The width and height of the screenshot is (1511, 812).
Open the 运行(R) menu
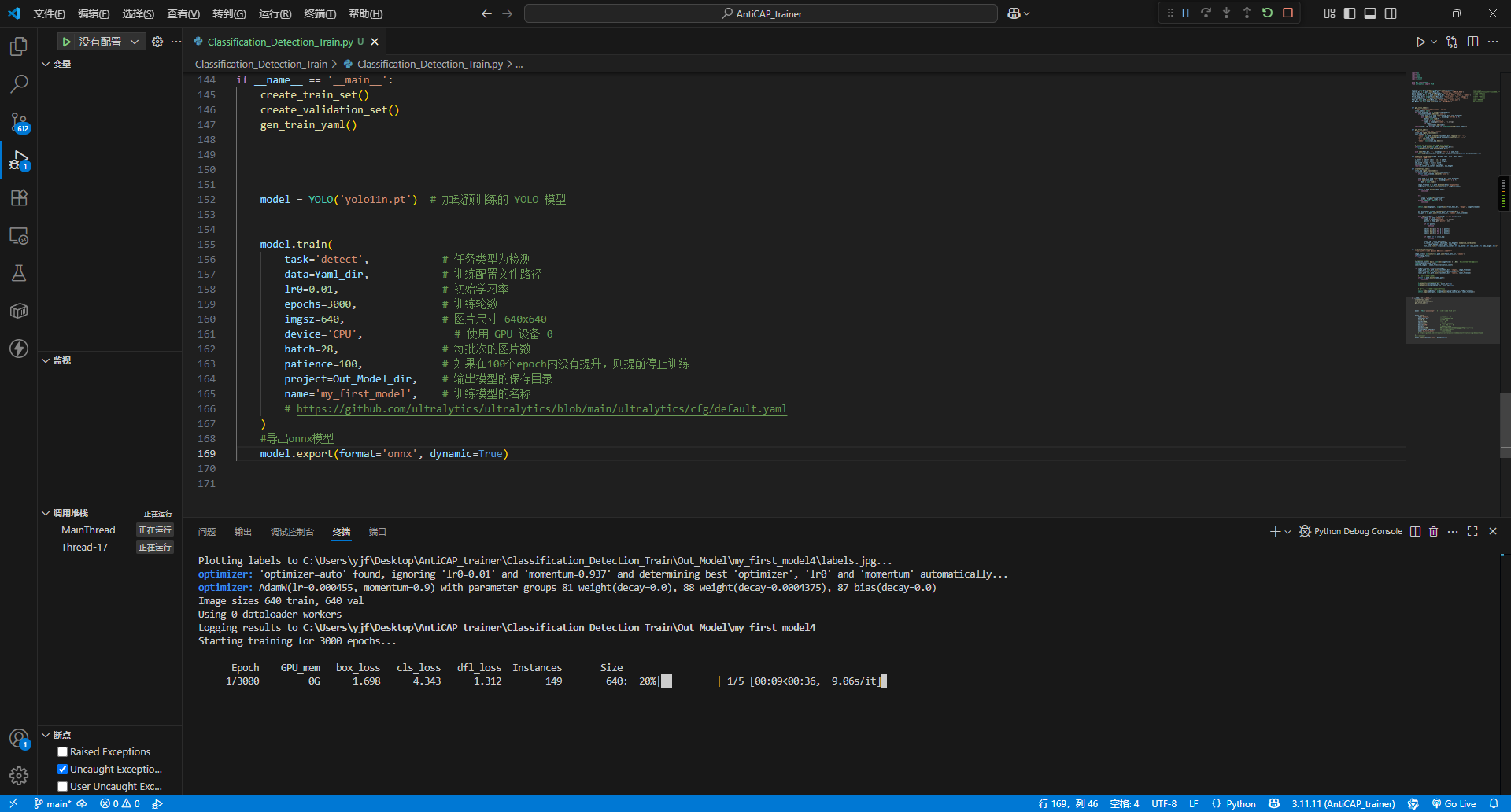pyautogui.click(x=275, y=13)
